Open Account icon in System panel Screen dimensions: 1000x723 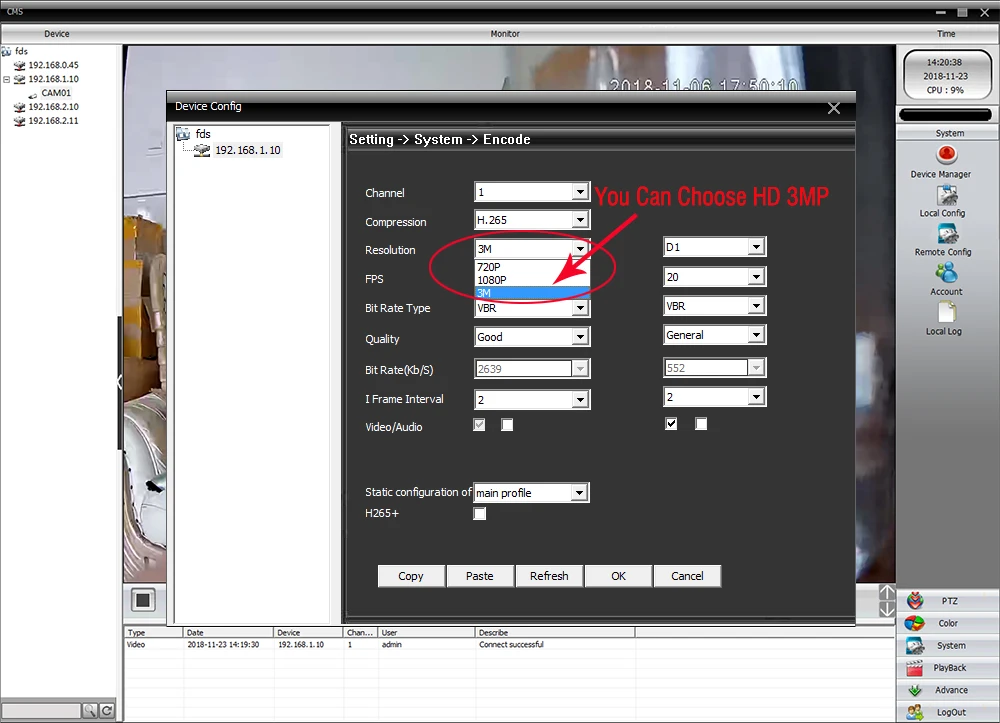coord(946,273)
